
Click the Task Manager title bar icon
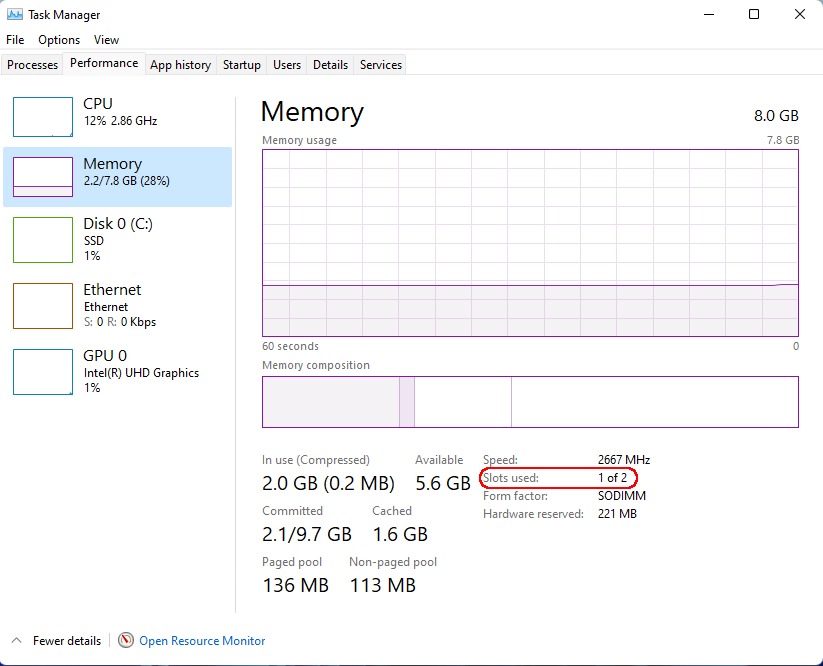coord(15,15)
